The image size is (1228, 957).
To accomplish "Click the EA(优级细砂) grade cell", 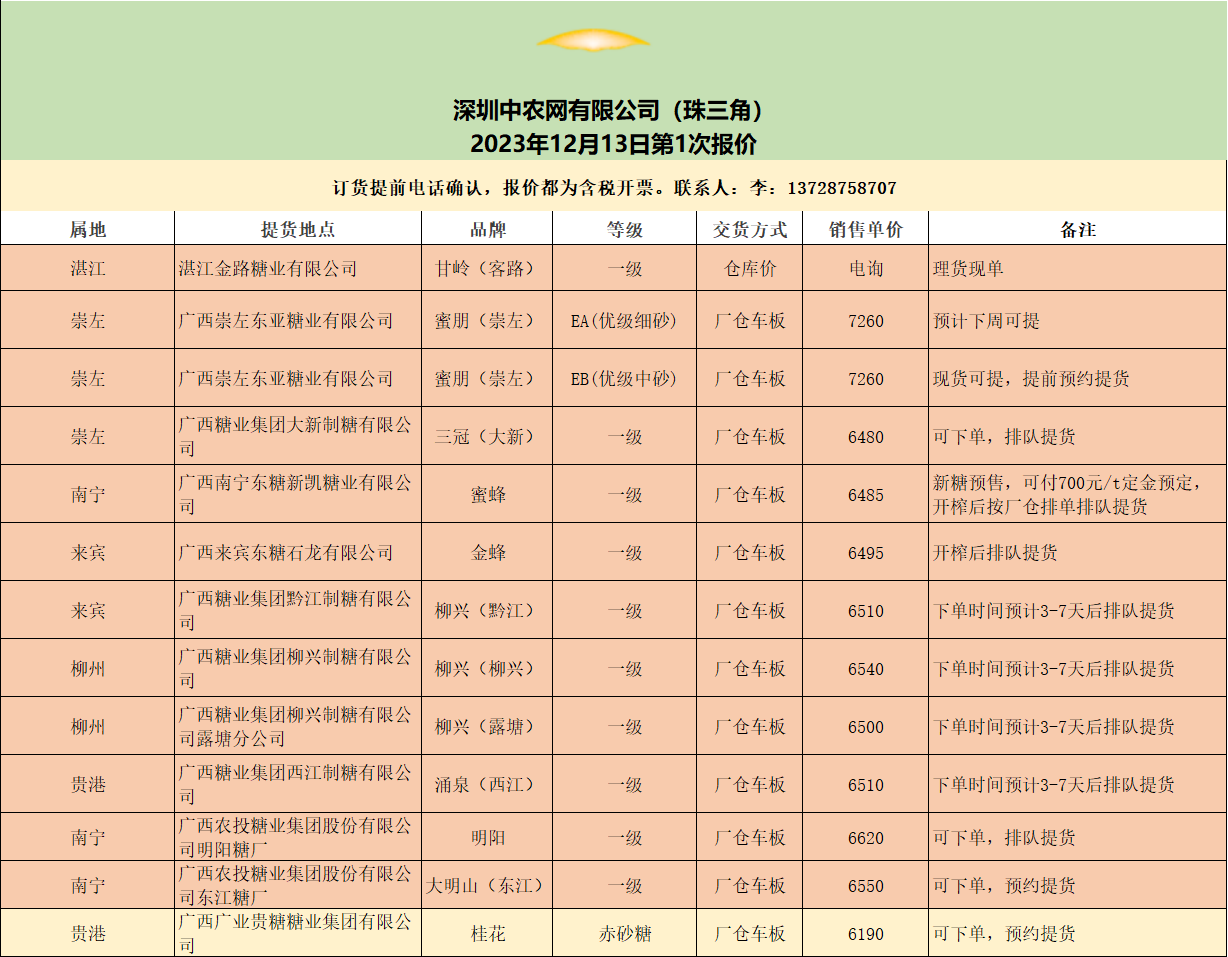I will (x=624, y=321).
